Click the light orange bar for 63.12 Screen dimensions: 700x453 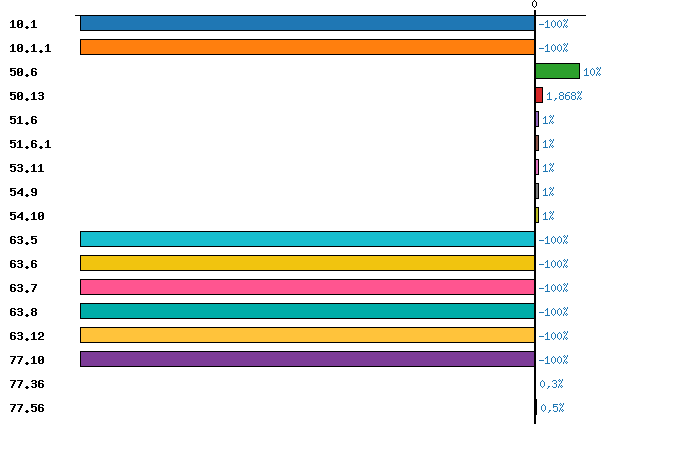tap(307, 335)
